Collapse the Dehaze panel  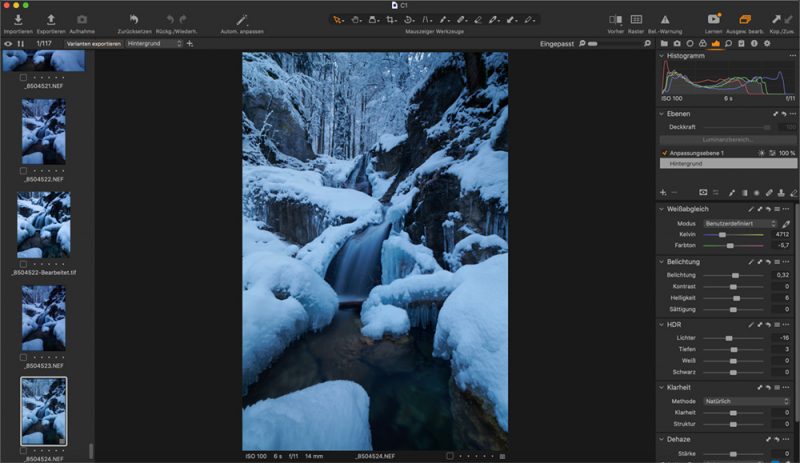point(662,439)
